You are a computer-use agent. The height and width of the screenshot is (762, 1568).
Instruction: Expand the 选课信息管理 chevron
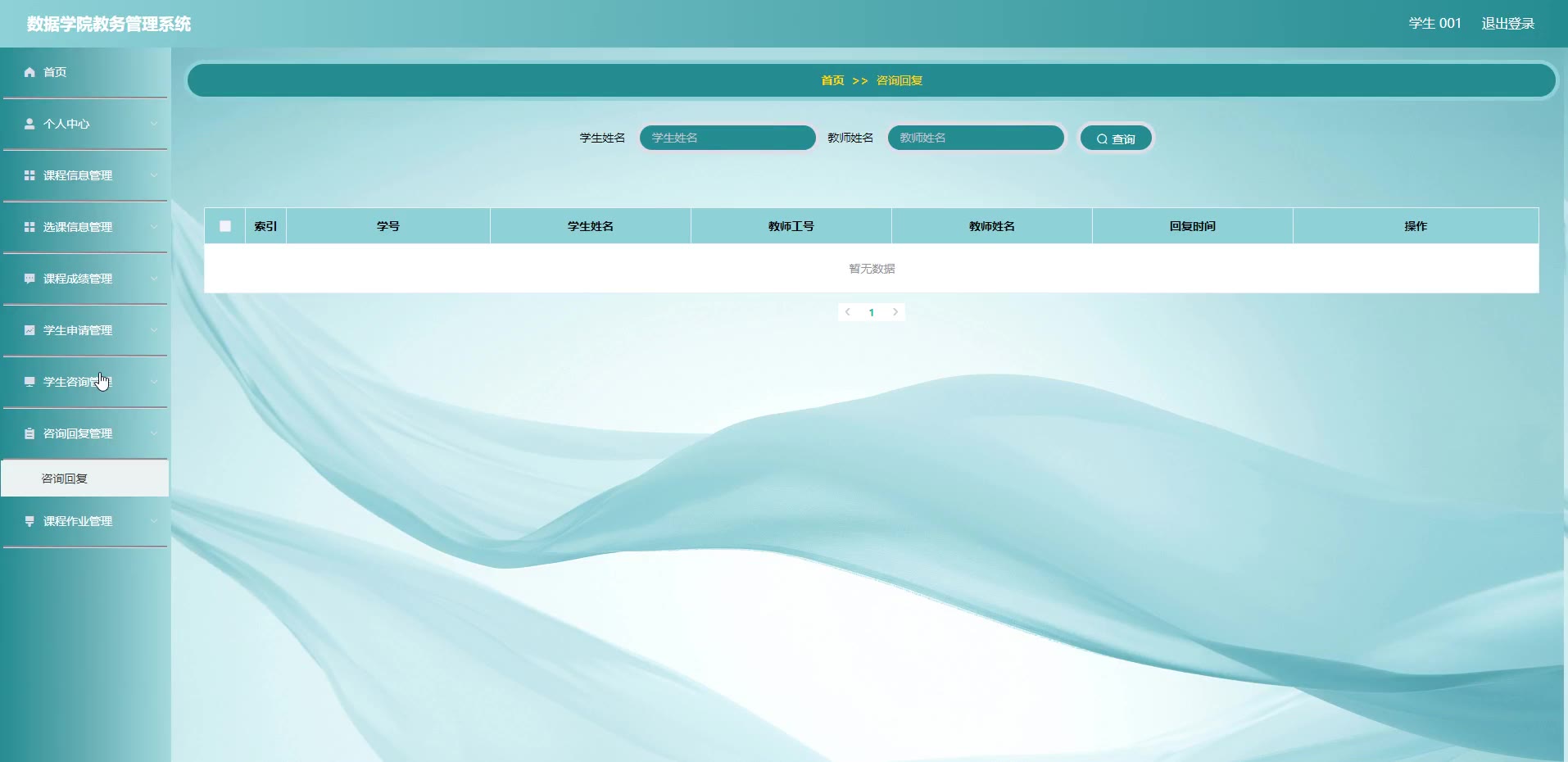click(x=154, y=227)
